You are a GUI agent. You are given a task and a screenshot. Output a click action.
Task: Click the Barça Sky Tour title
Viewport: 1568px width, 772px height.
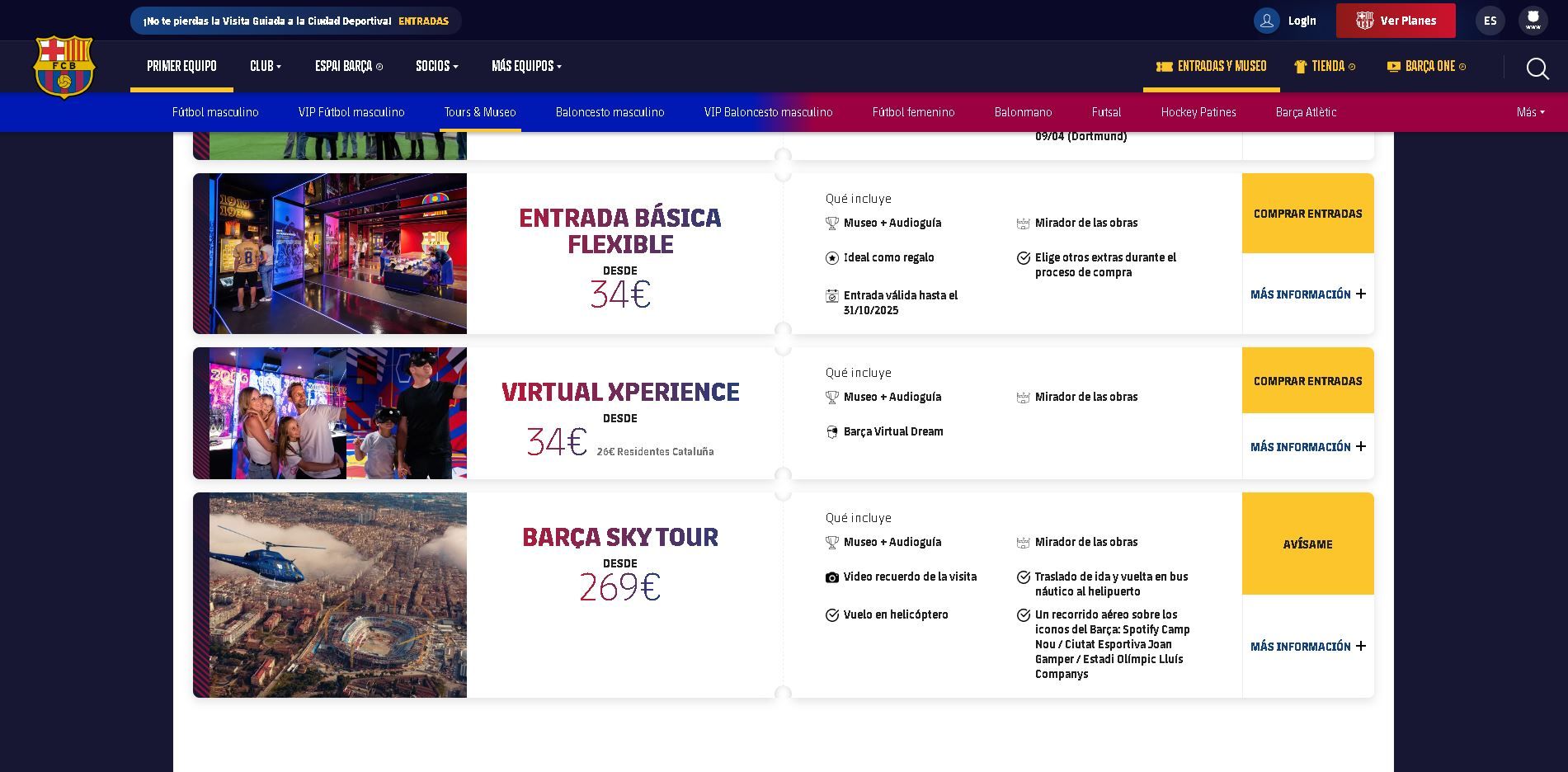pos(620,537)
